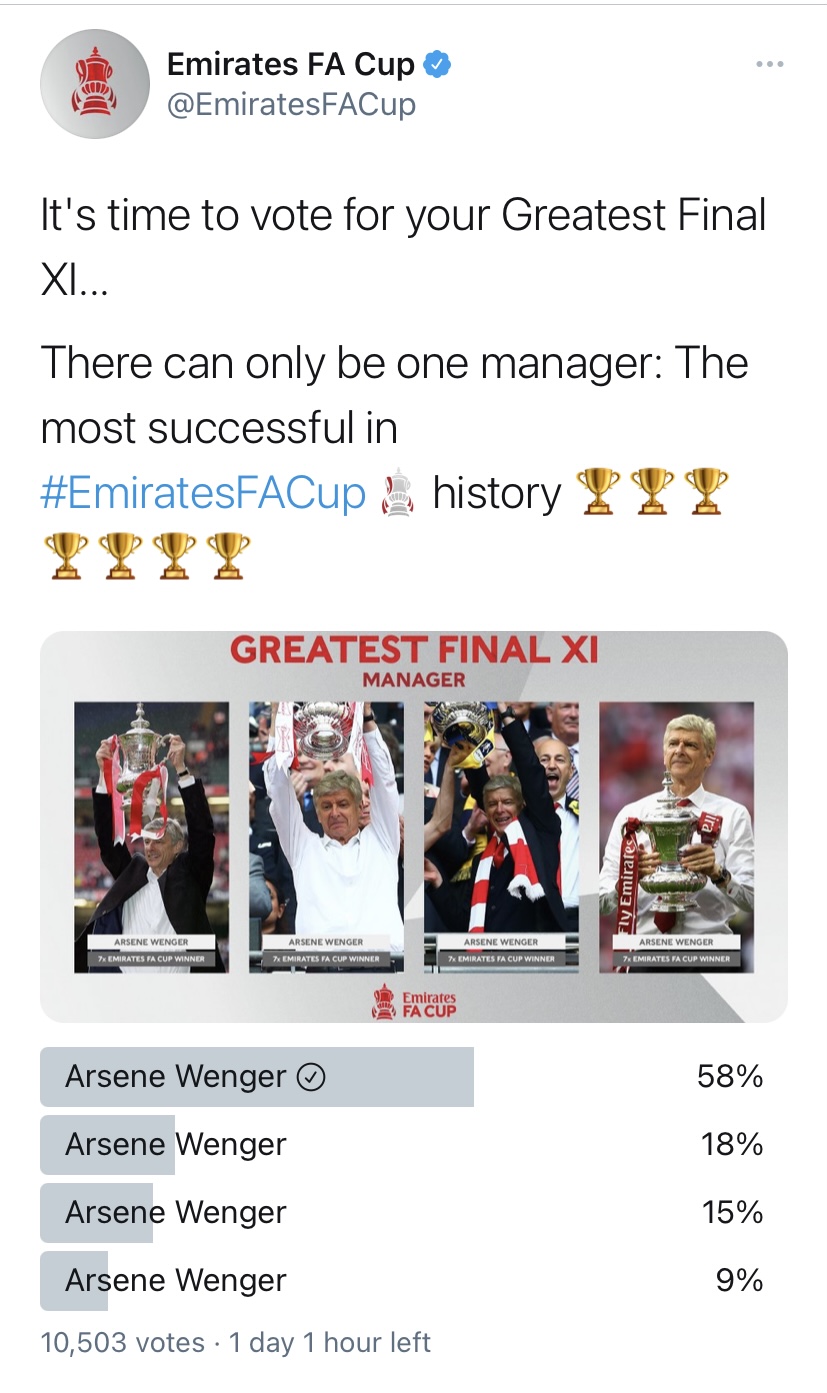The width and height of the screenshot is (827, 1393).
Task: Open the #EmiratesFACup hashtag link
Action: (203, 494)
